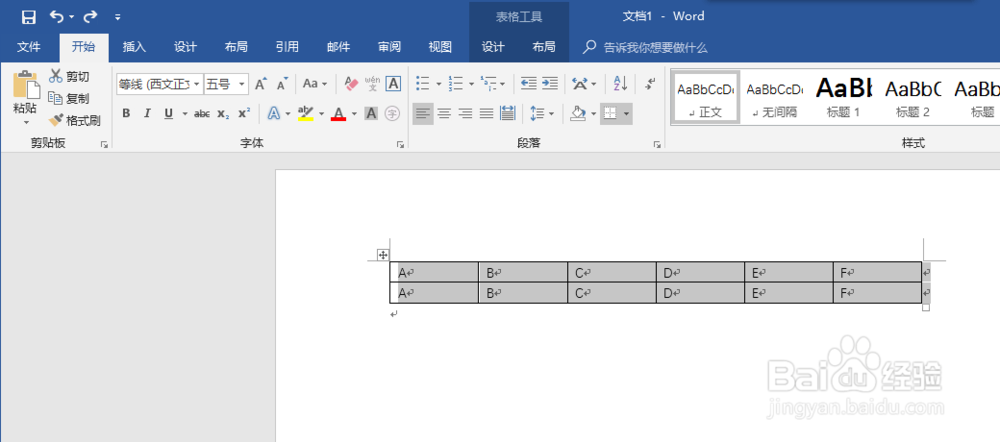The width and height of the screenshot is (1000, 442).
Task: Click the 粘贴 paste icon
Action: coord(26,85)
